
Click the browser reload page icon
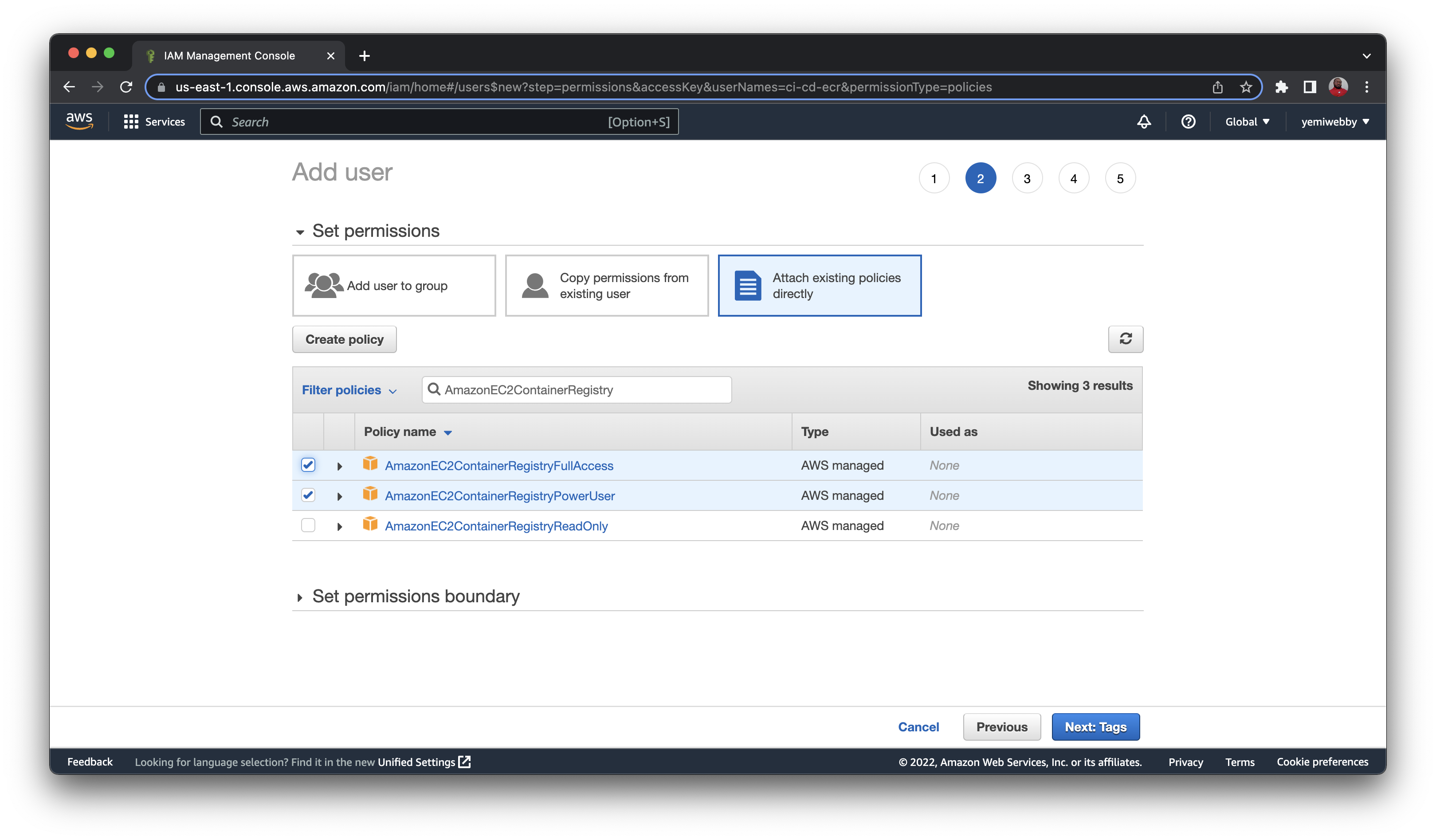(126, 87)
